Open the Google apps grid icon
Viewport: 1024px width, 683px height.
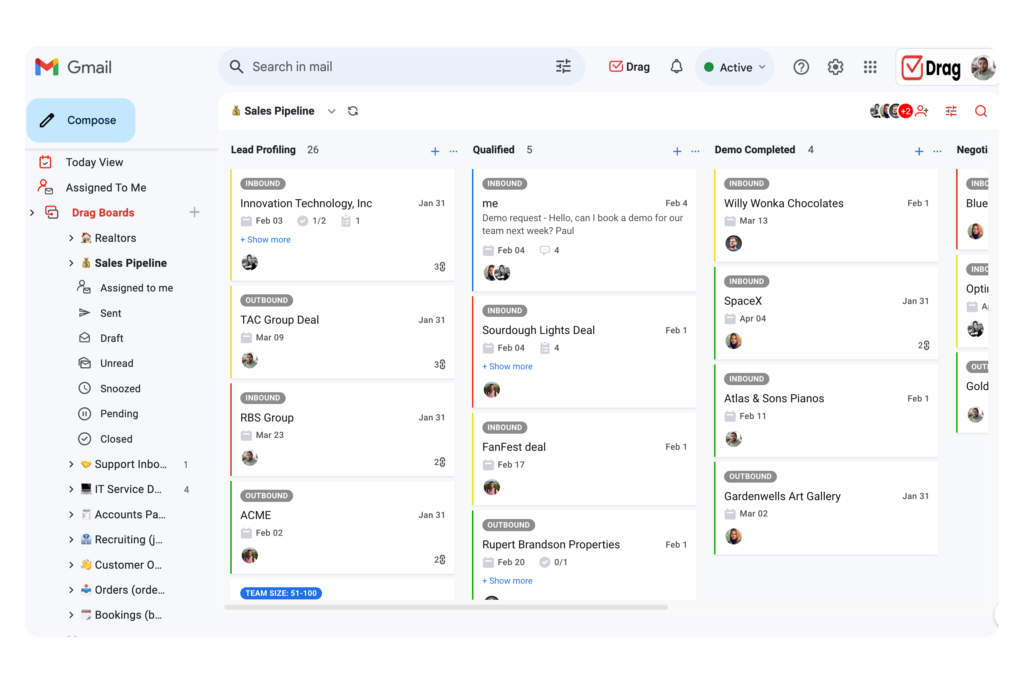[x=870, y=67]
